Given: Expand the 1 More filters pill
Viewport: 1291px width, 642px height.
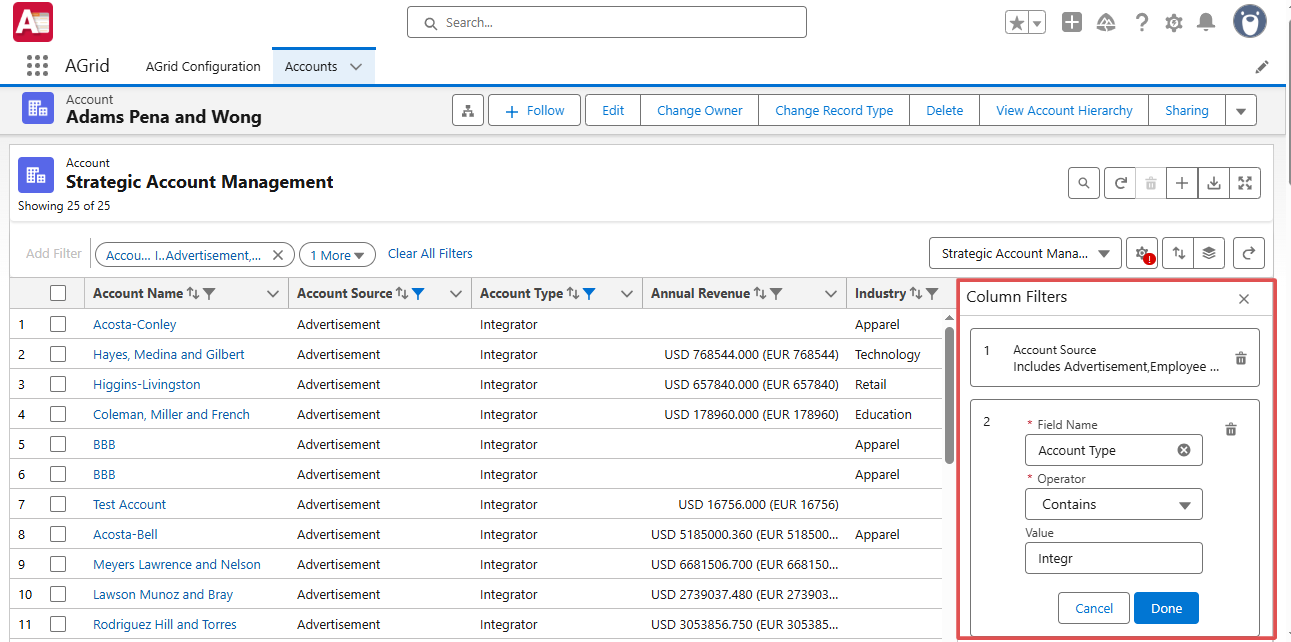Looking at the screenshot, I should click(x=337, y=255).
